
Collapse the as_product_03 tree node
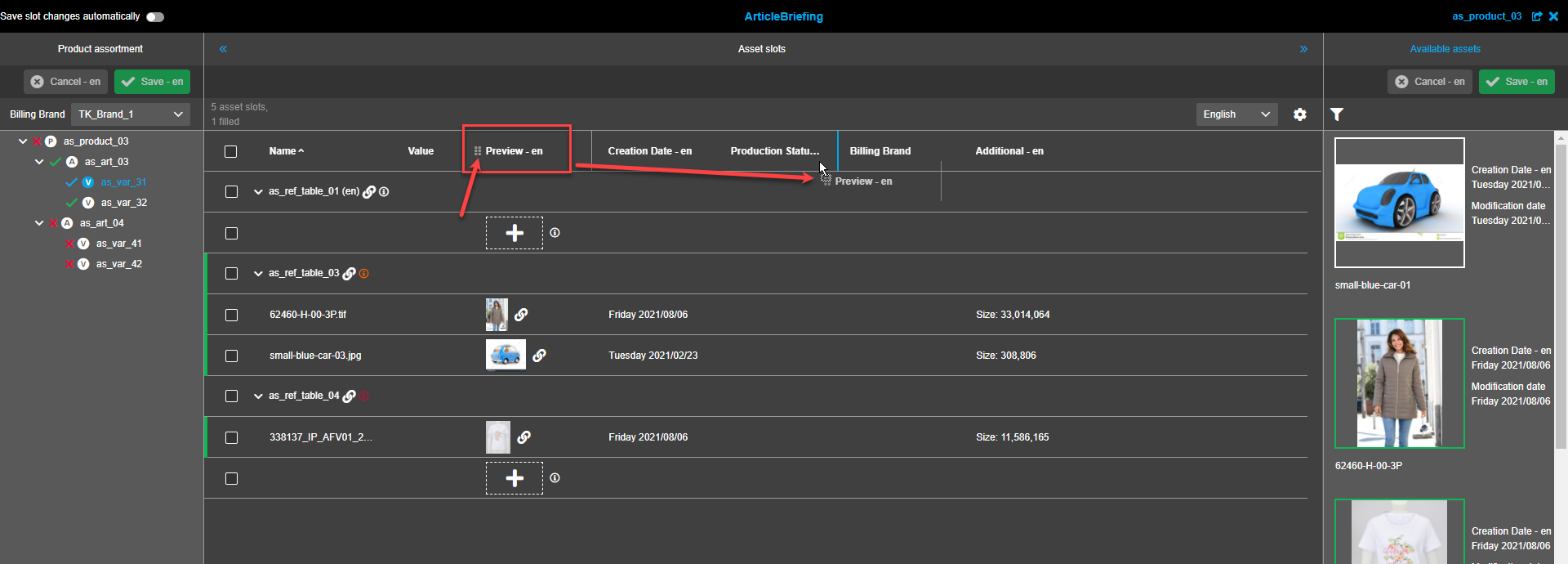(23, 141)
